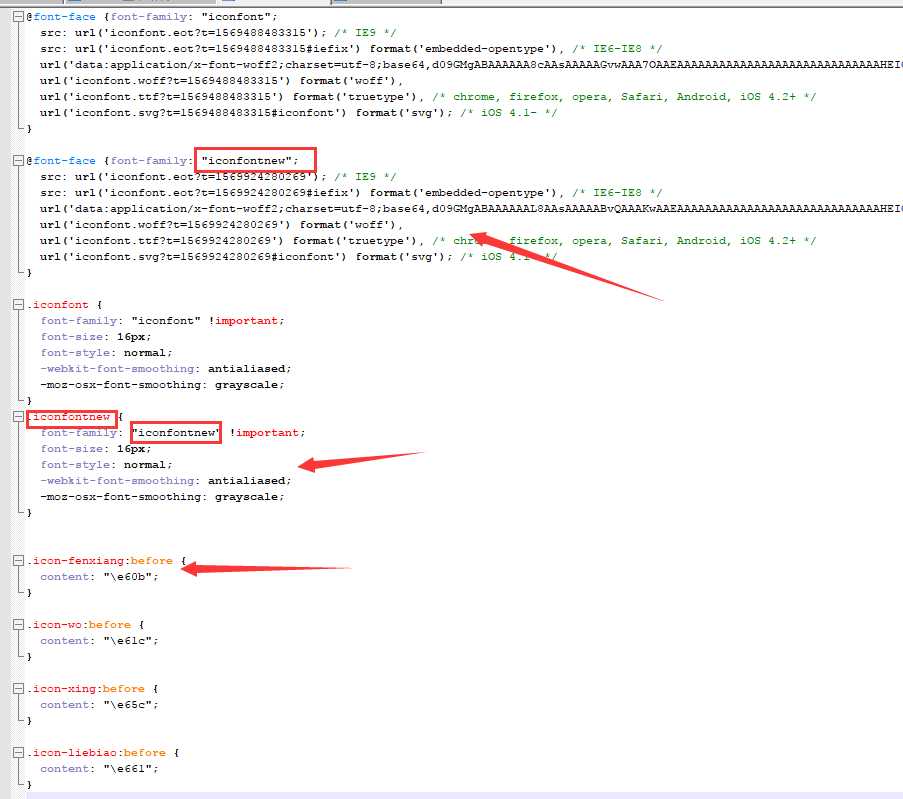Click the line url('iconfont.woff?t=1569488483315')
Screen dimensions: 903x799
tap(222, 81)
